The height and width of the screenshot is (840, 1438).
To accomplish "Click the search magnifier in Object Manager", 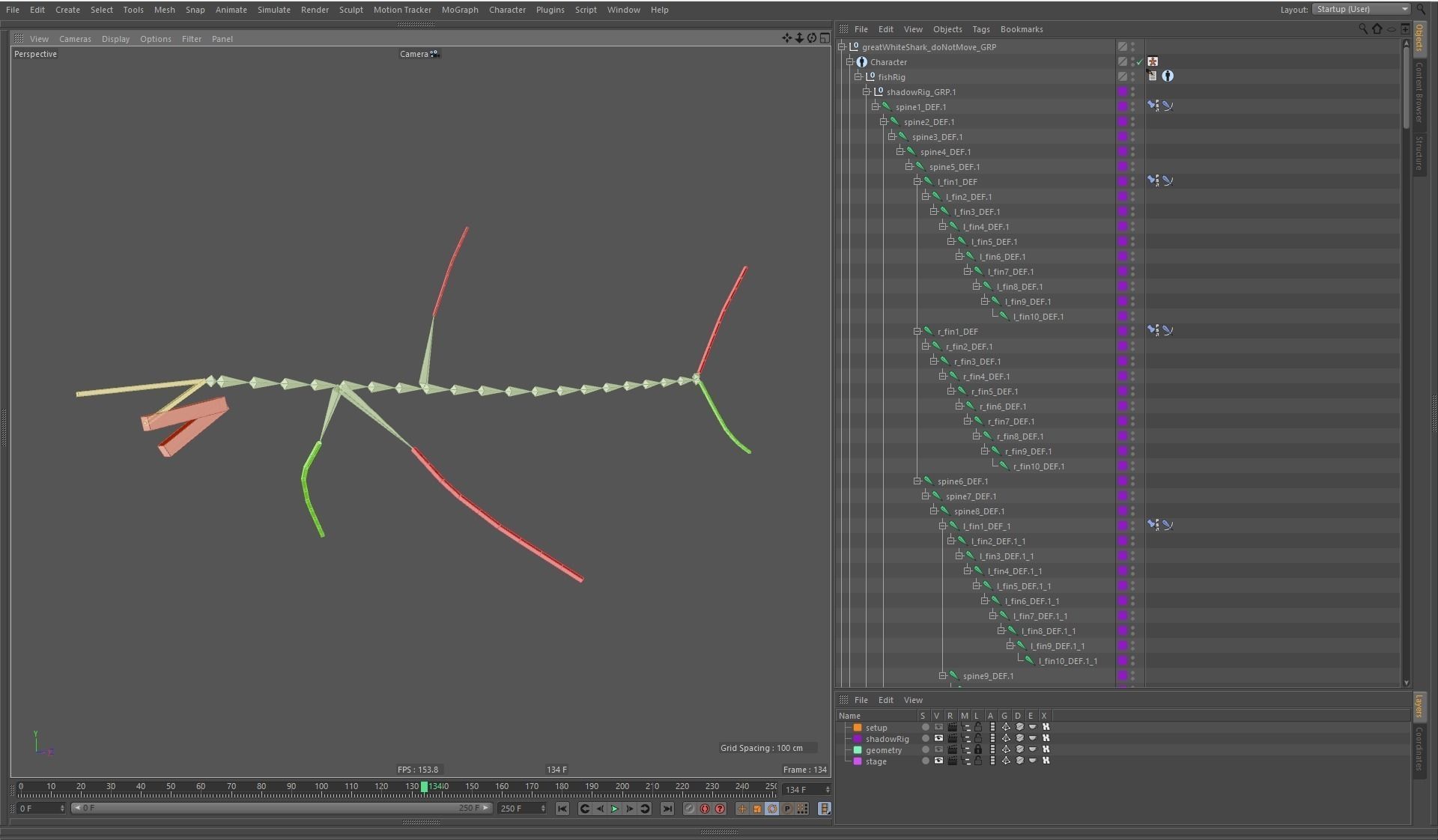I will [x=1362, y=29].
